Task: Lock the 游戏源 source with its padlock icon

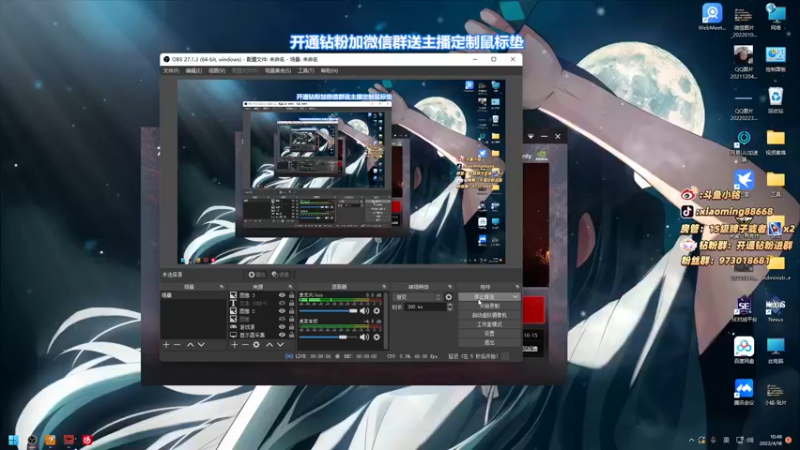Action: tap(291, 327)
